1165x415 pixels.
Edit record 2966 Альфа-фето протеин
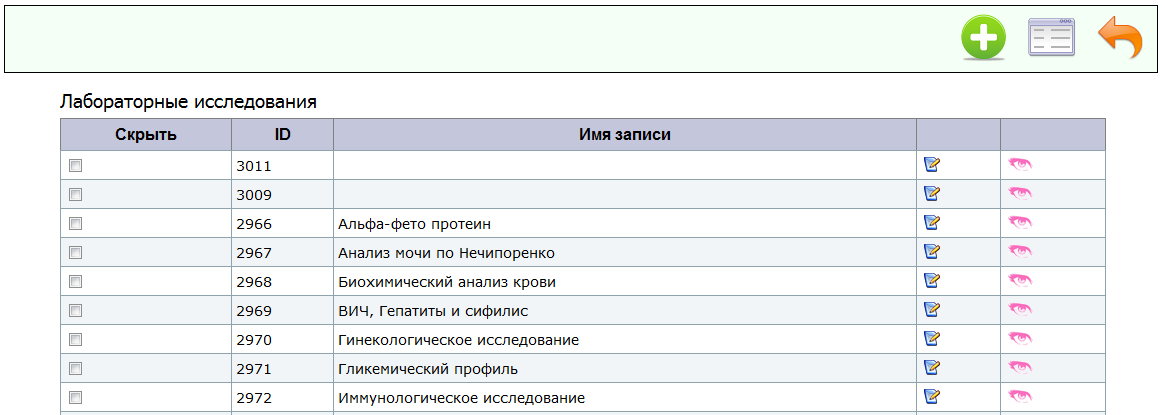tap(932, 222)
